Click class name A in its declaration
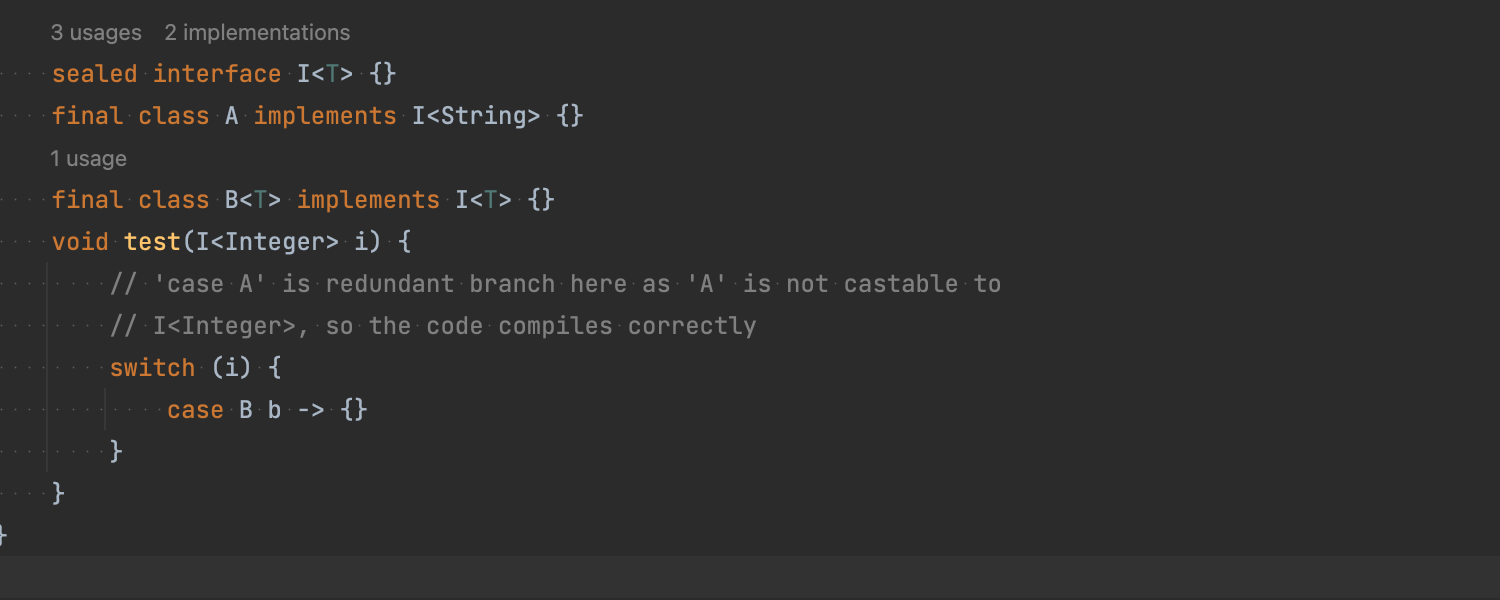Screen dimensions: 1500x600 [232, 117]
